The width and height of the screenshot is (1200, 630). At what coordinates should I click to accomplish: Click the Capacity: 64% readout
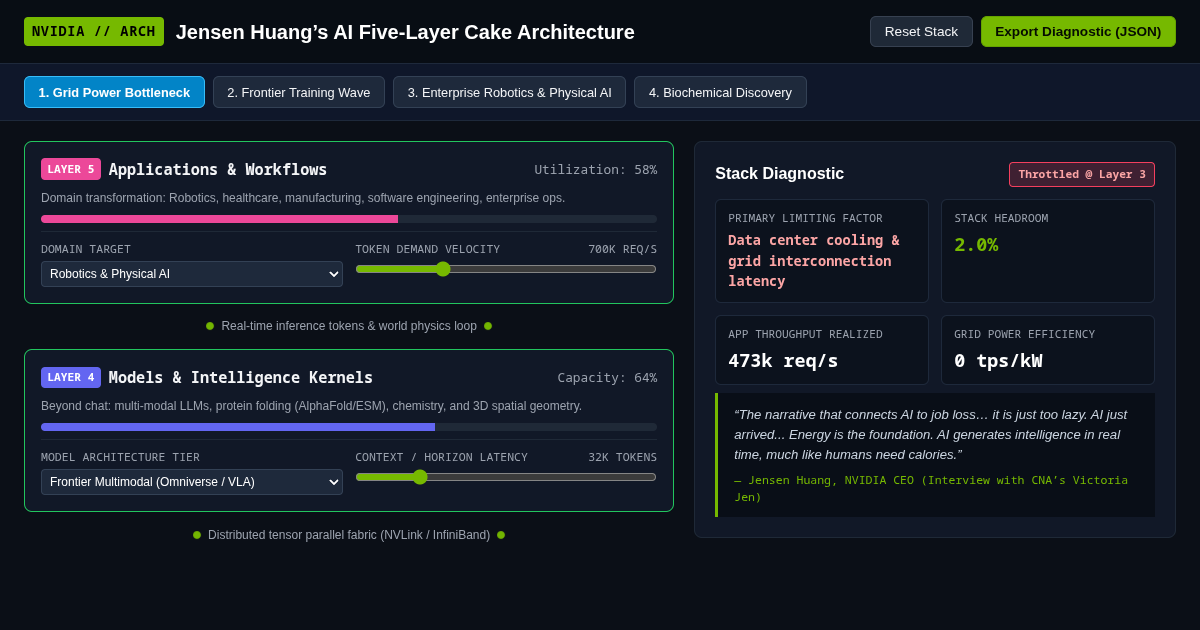607,377
